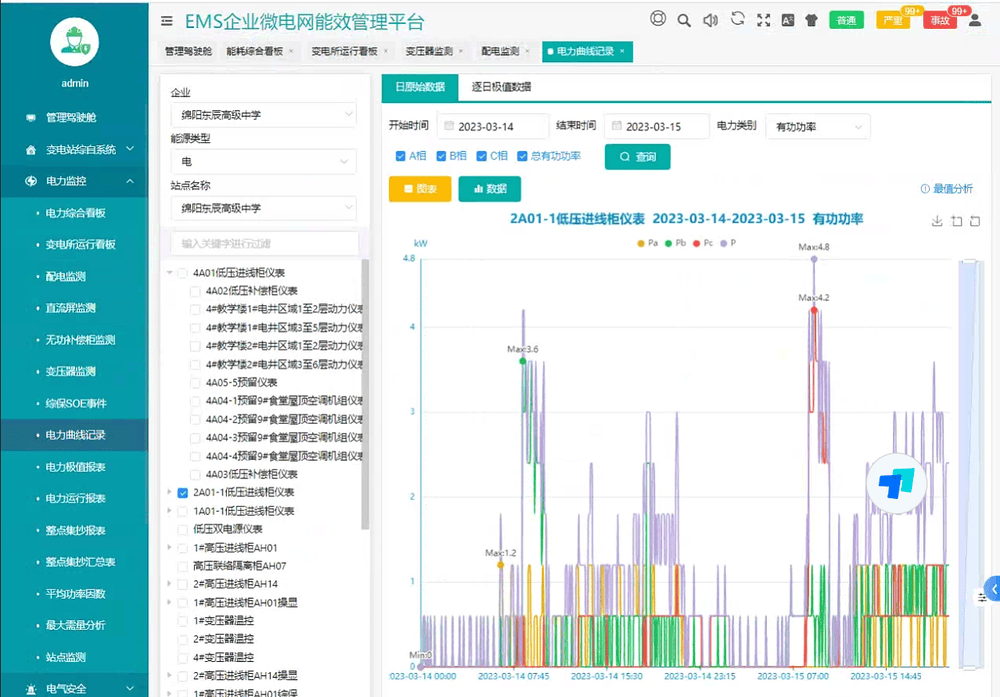Open the theme skin shirt icon
Image resolution: width=1000 pixels, height=697 pixels.
(810, 20)
